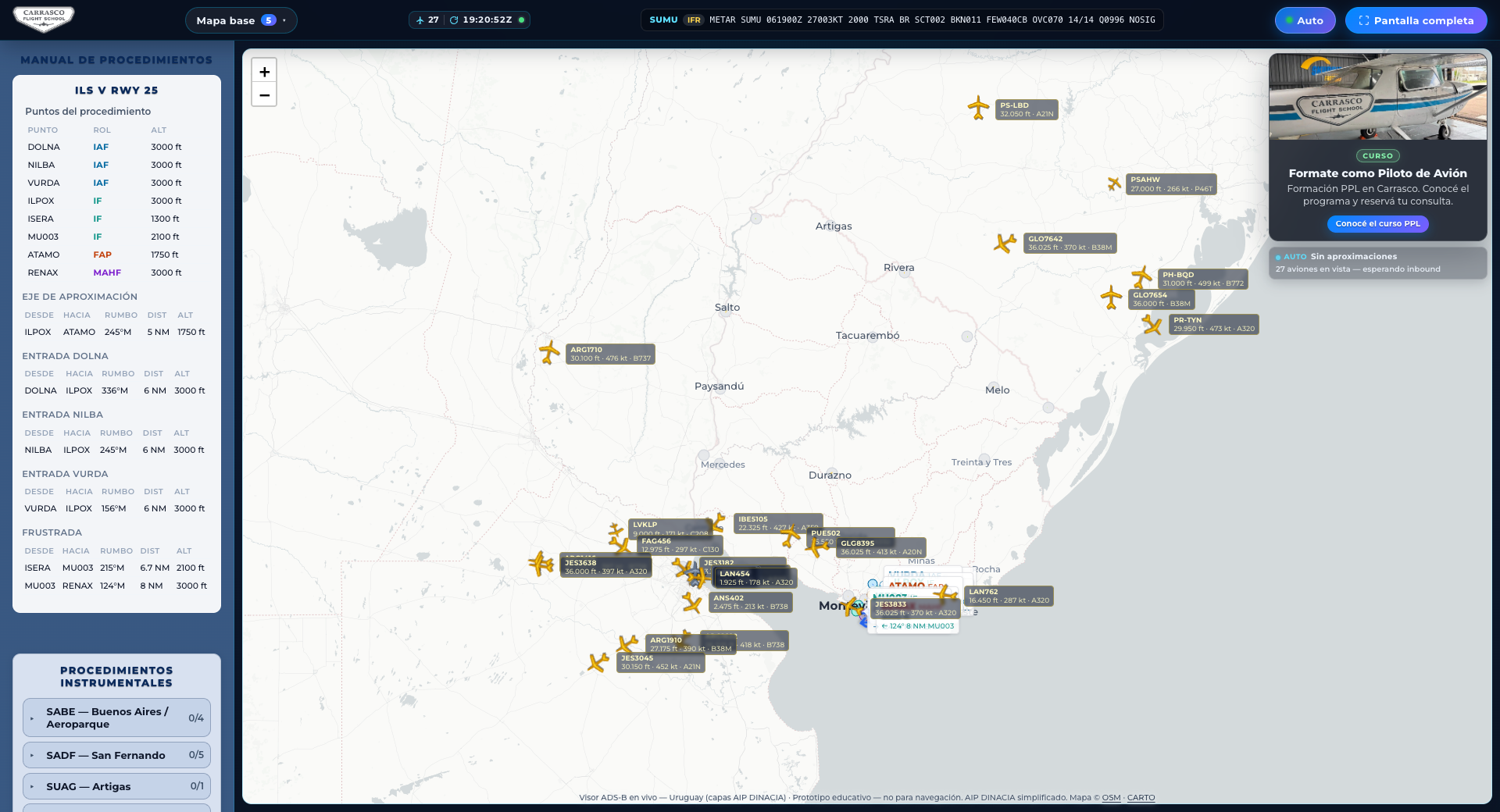Viewport: 1500px width, 812px height.
Task: Click the ARG1710 flight label
Action: (x=610, y=354)
